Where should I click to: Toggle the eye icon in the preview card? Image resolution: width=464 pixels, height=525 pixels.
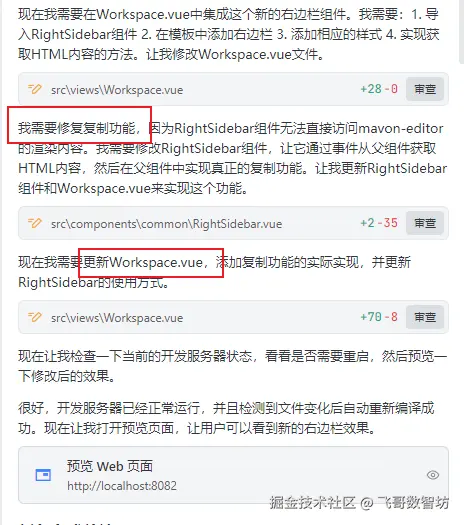(x=433, y=475)
